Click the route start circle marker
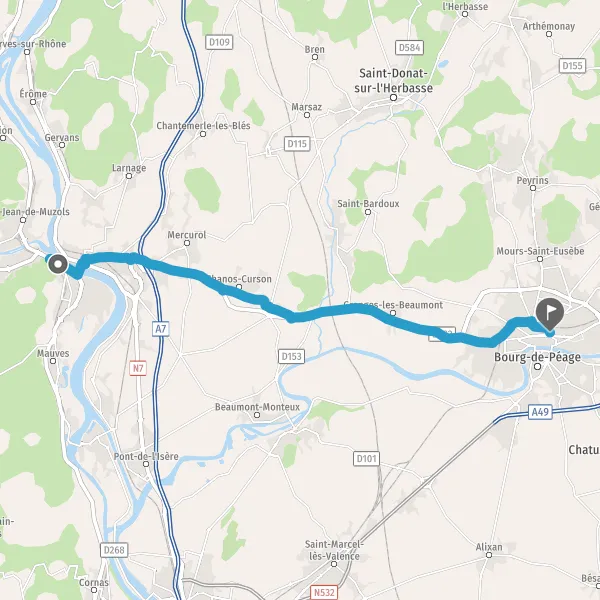Image resolution: width=600 pixels, height=600 pixels. (x=58, y=264)
